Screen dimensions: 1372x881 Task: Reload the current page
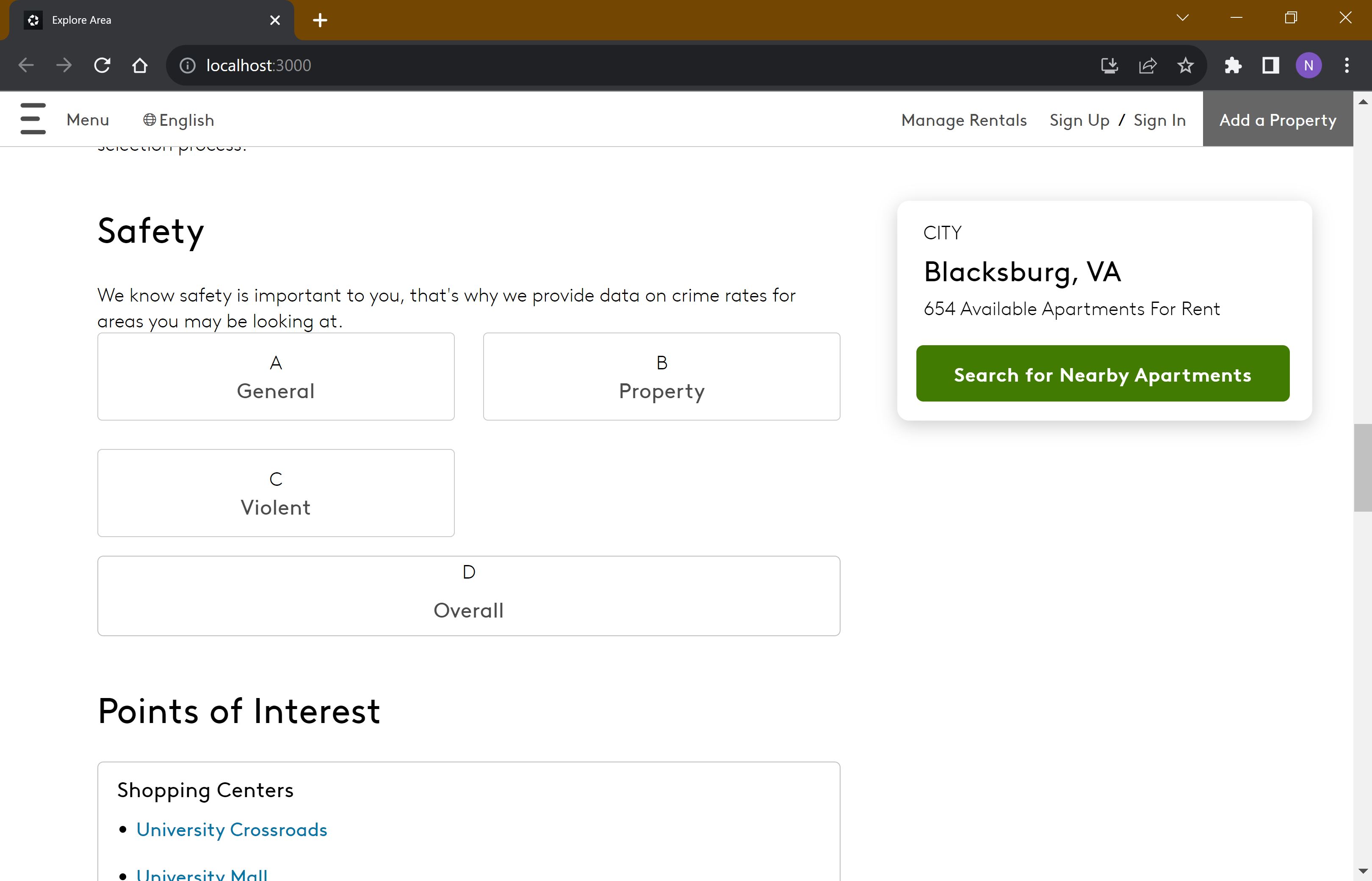coord(101,65)
